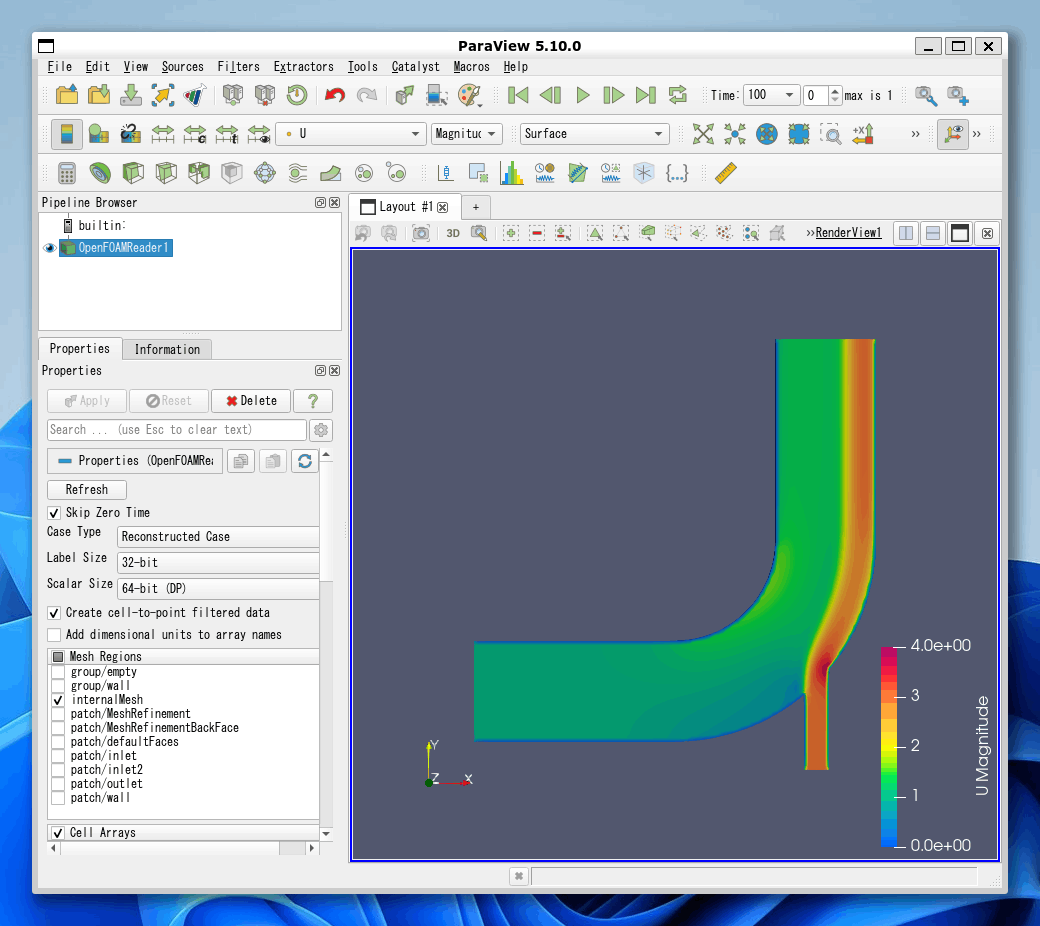Open file with the folder Open icon
The width and height of the screenshot is (1040, 926).
click(66, 95)
